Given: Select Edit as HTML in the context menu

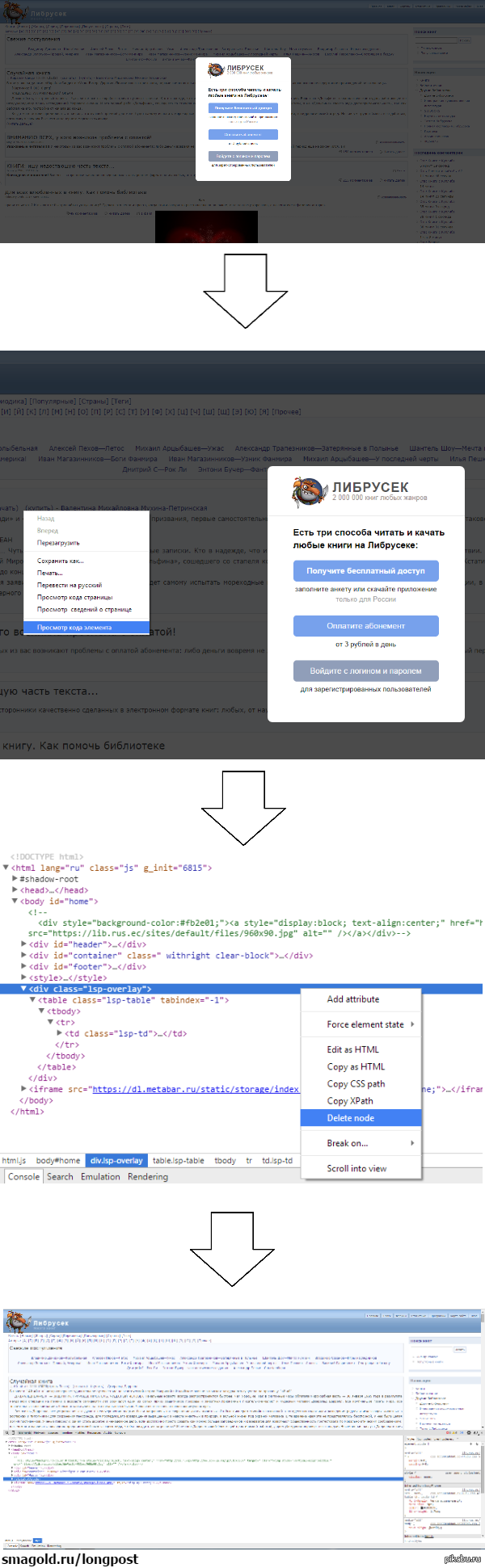Looking at the screenshot, I should (x=352, y=1049).
